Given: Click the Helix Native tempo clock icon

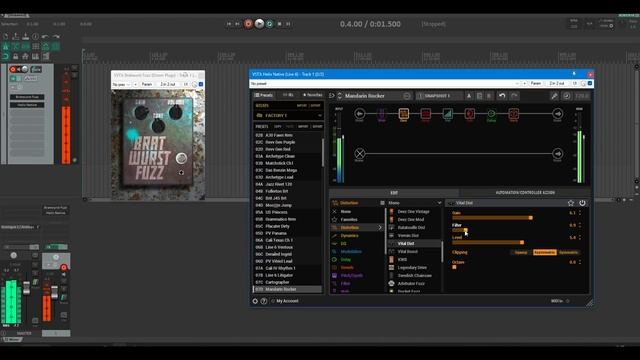Looking at the screenshot, I should point(567,96).
